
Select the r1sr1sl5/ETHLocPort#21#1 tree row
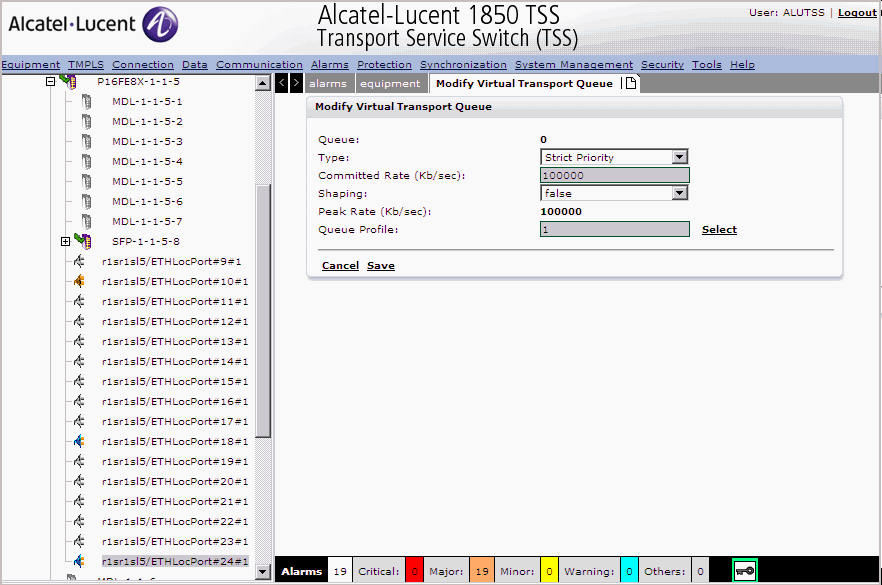click(x=175, y=501)
